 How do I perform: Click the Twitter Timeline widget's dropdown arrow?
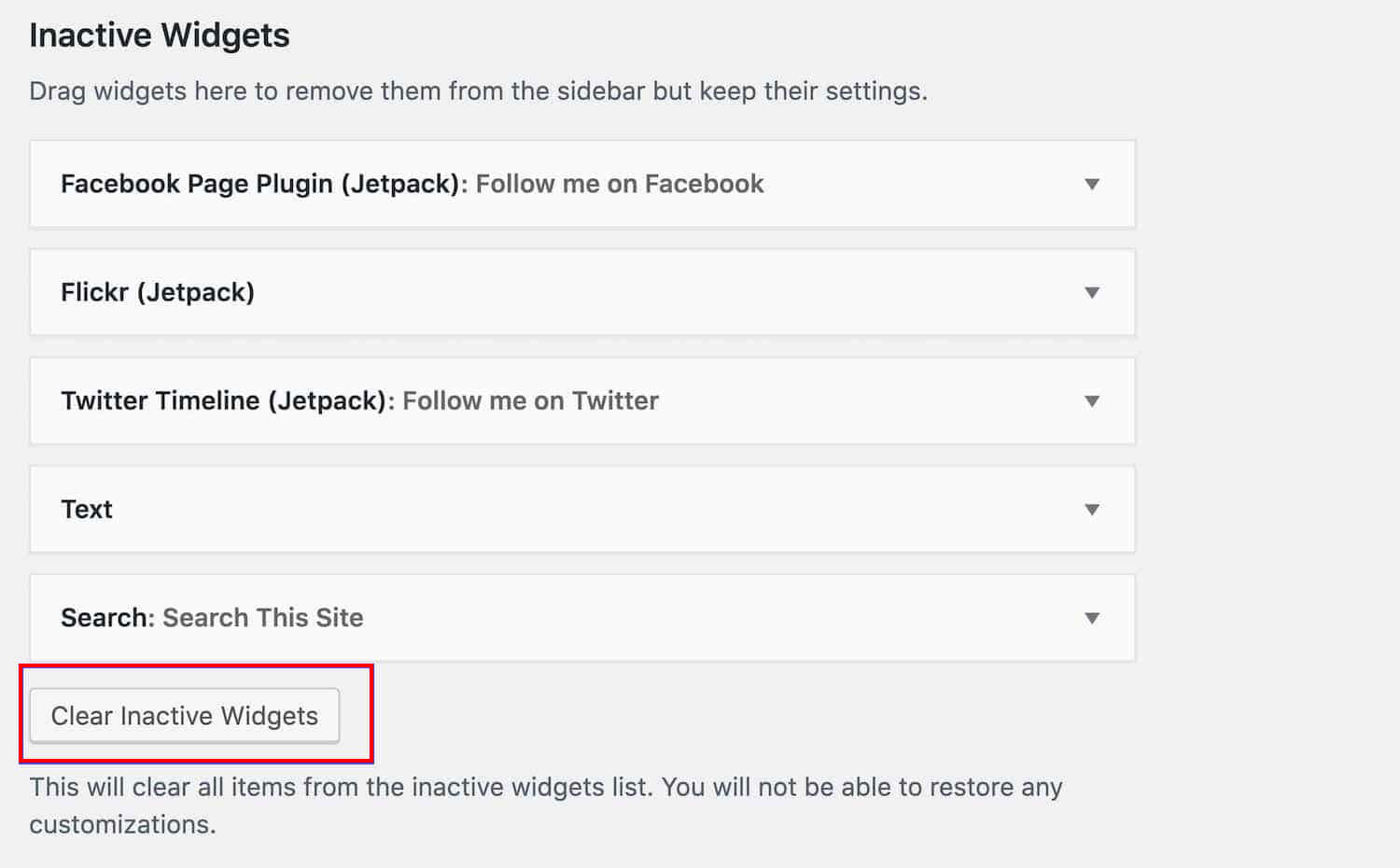click(x=1091, y=401)
